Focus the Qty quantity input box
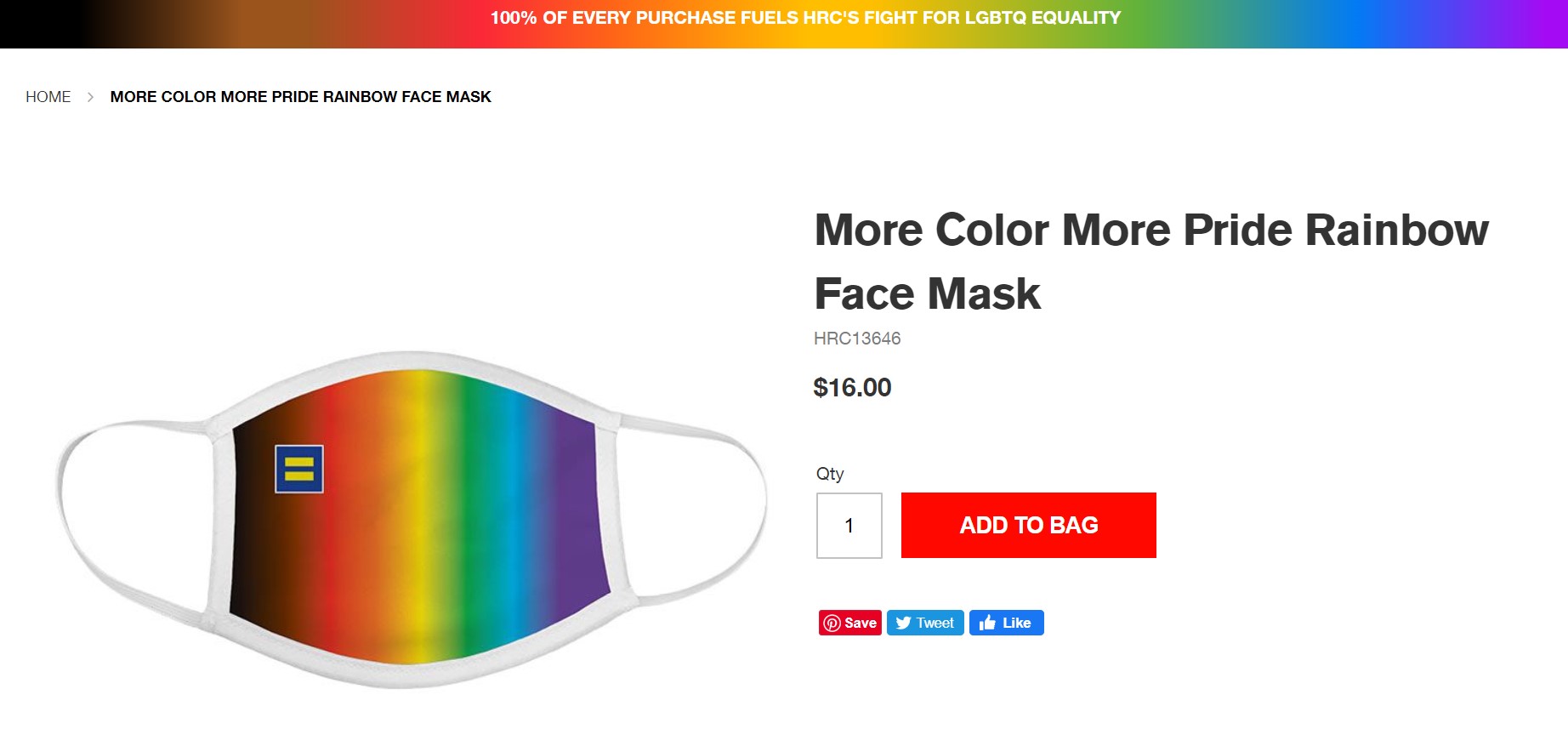1568x729 pixels. click(849, 526)
